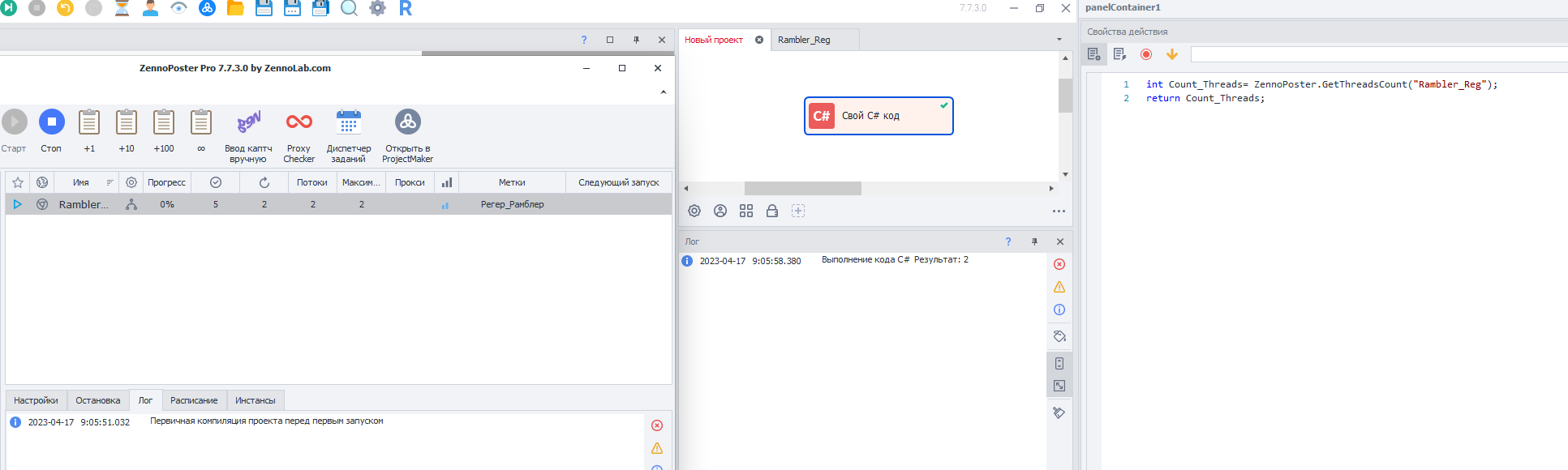Open project with the orange folder icon

pyautogui.click(x=235, y=8)
